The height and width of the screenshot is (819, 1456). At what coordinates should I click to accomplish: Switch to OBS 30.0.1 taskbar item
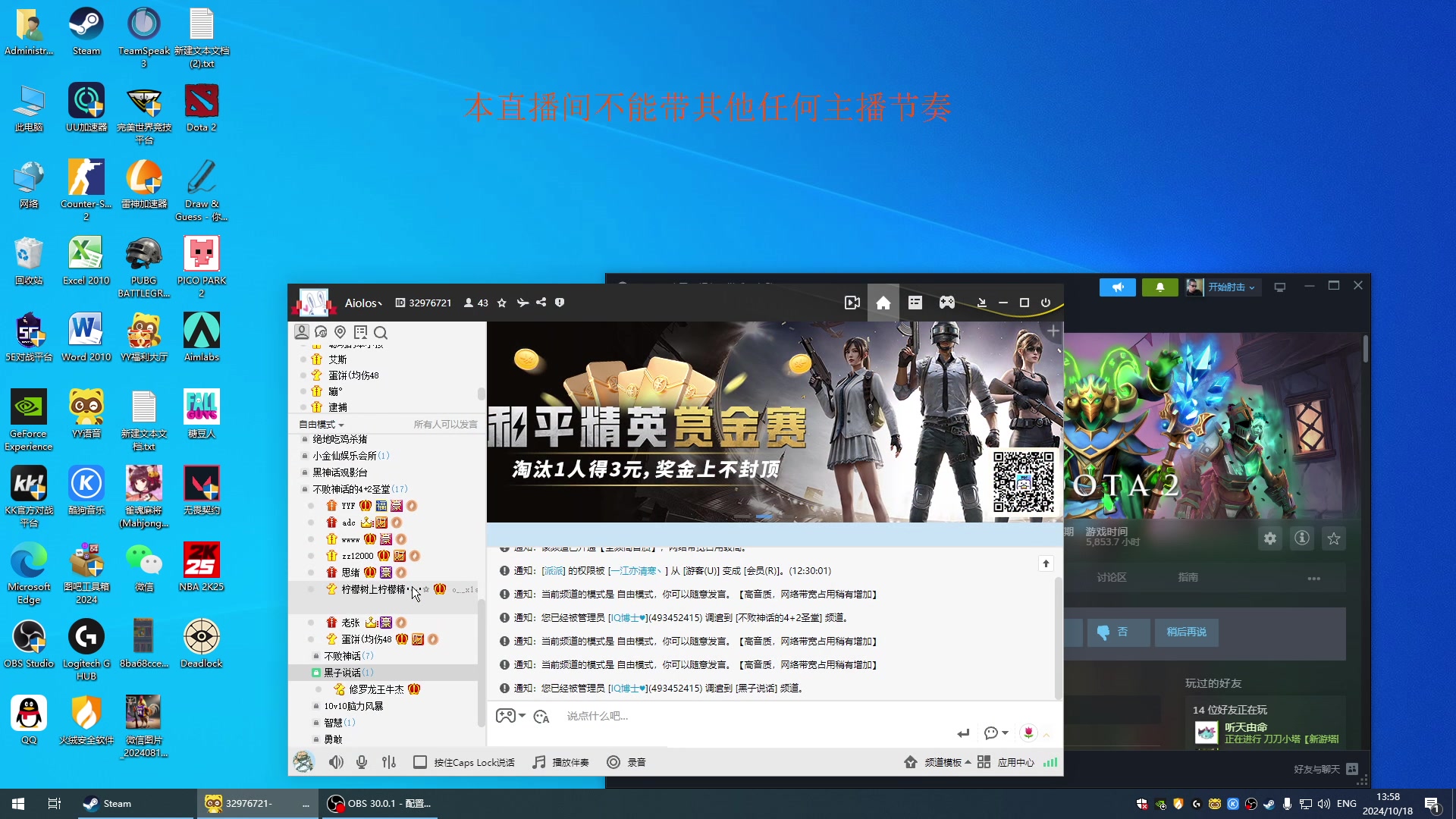click(x=380, y=804)
